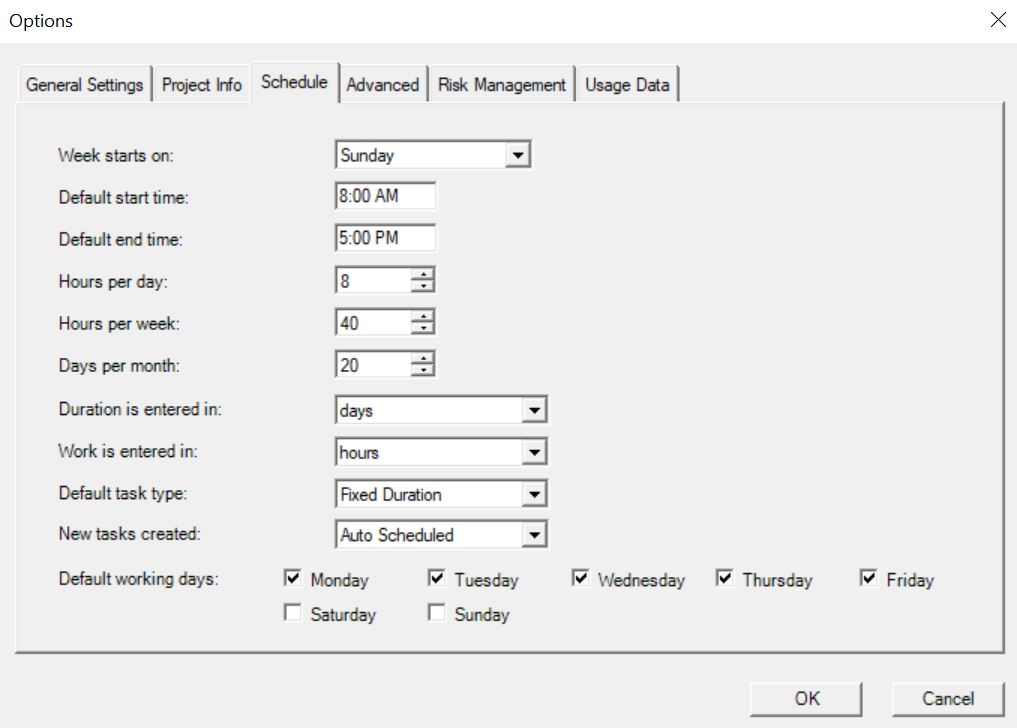Screen dimensions: 1017x728
Task: Switch to the Risk Management tab
Action: pos(501,85)
